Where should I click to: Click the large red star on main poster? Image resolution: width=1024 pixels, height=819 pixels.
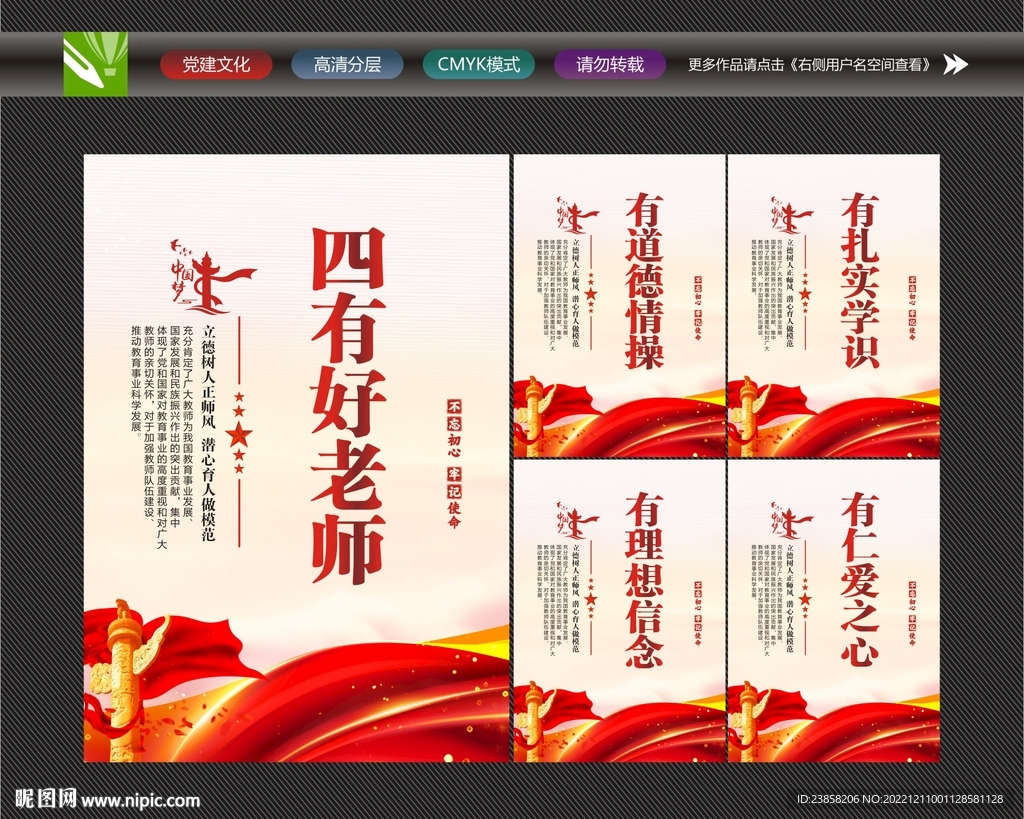pos(240,433)
